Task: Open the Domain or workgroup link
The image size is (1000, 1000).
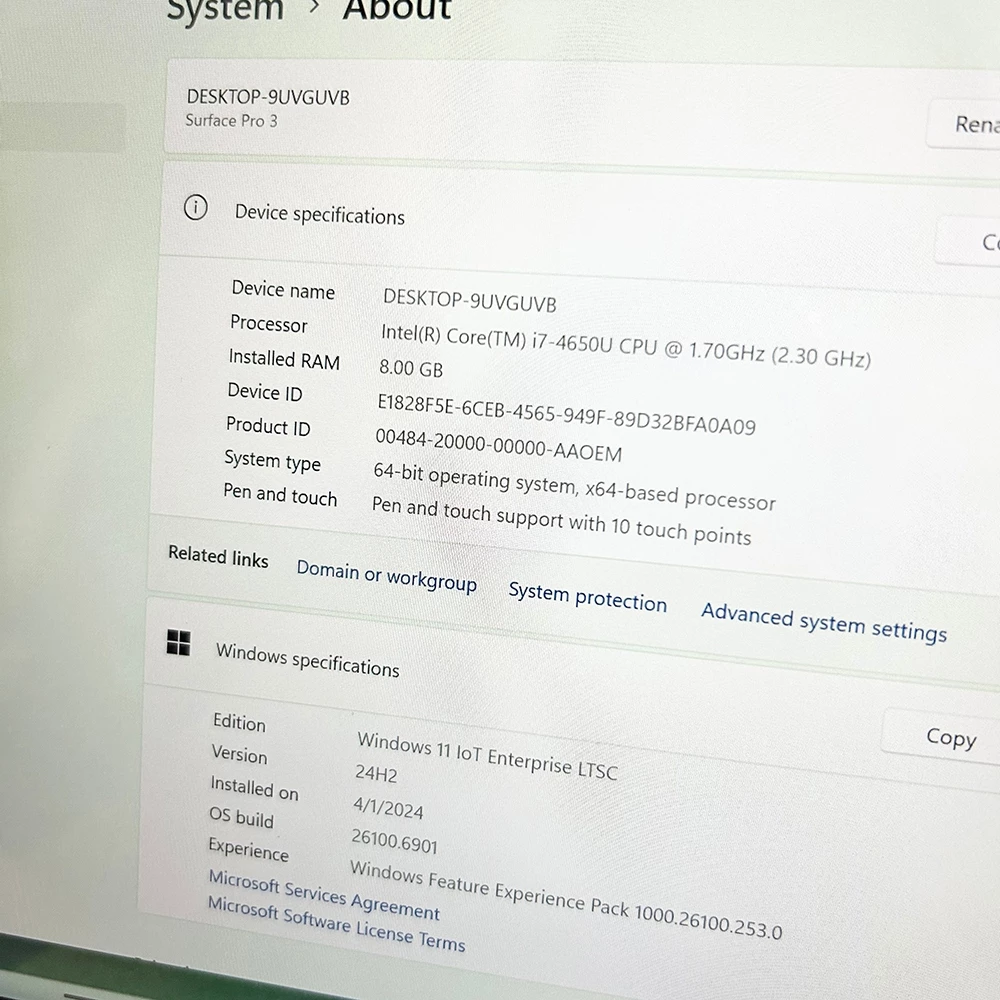Action: click(x=386, y=575)
